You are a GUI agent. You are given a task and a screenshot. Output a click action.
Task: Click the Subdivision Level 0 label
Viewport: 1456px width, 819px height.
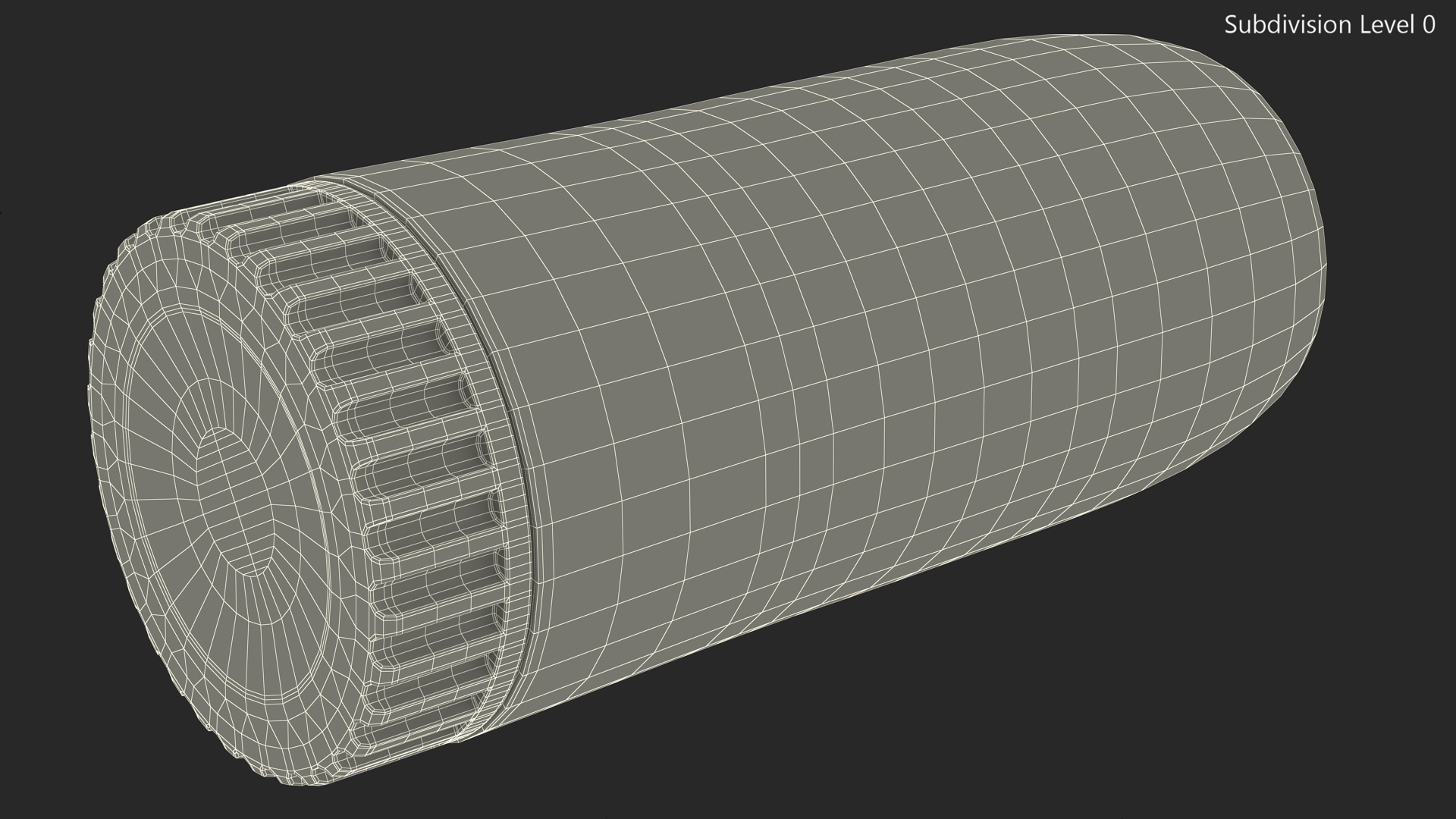1329,25
